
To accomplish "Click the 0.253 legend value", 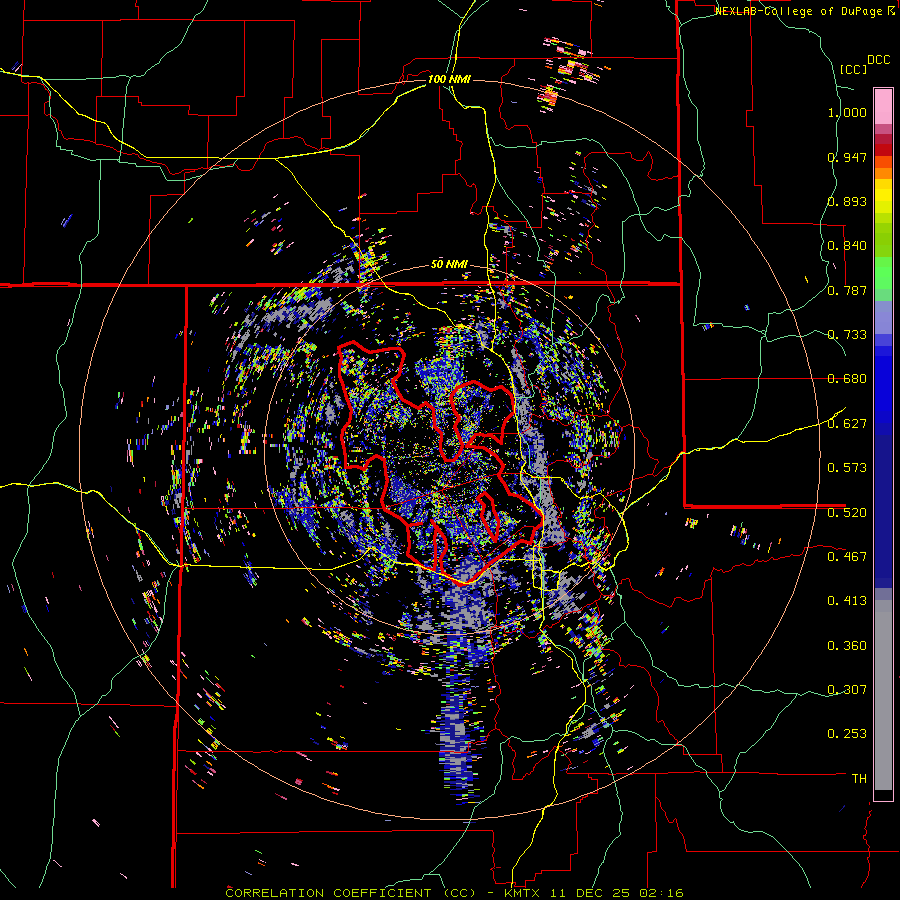I will coord(847,734).
